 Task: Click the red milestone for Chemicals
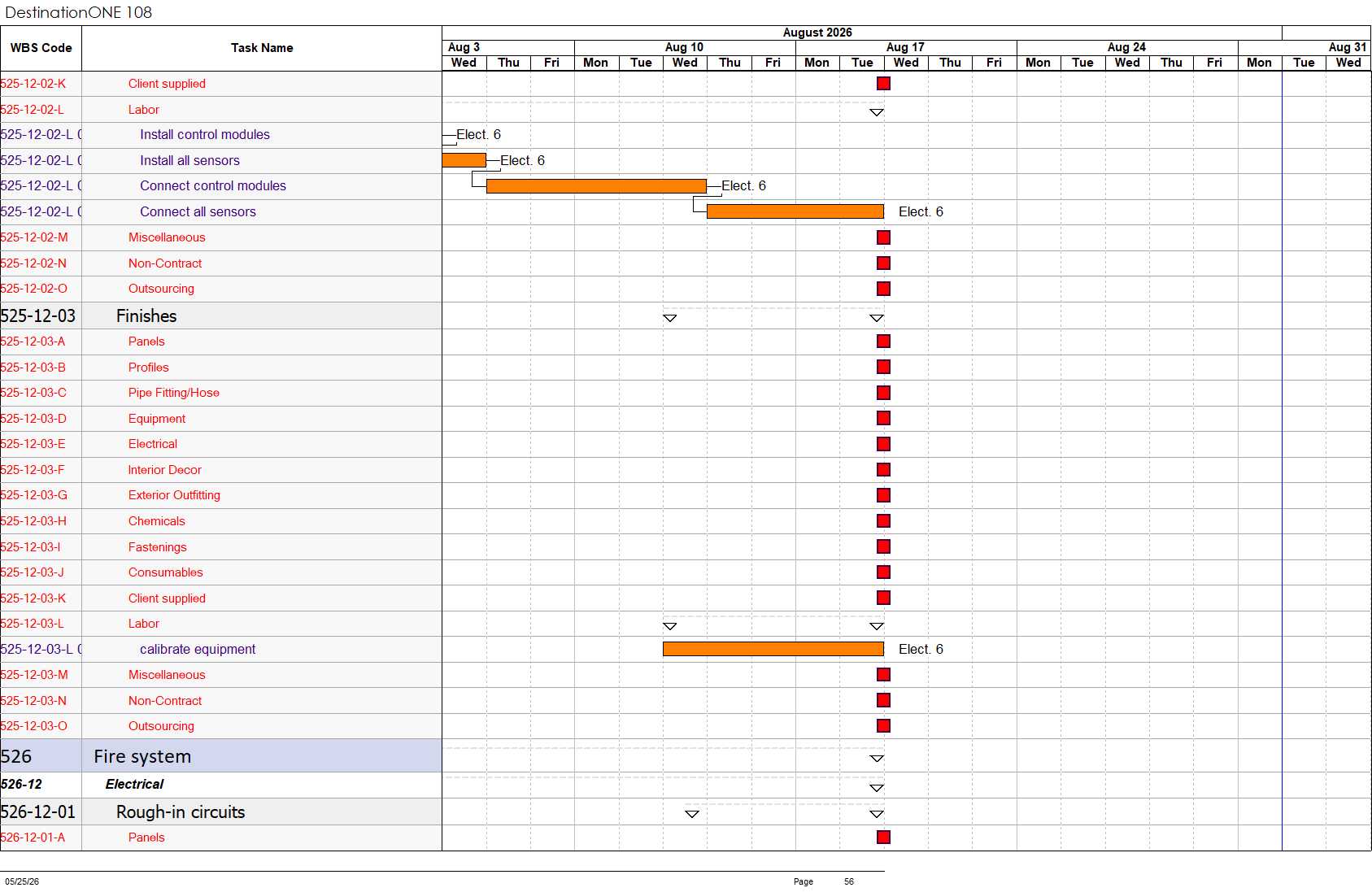(883, 521)
